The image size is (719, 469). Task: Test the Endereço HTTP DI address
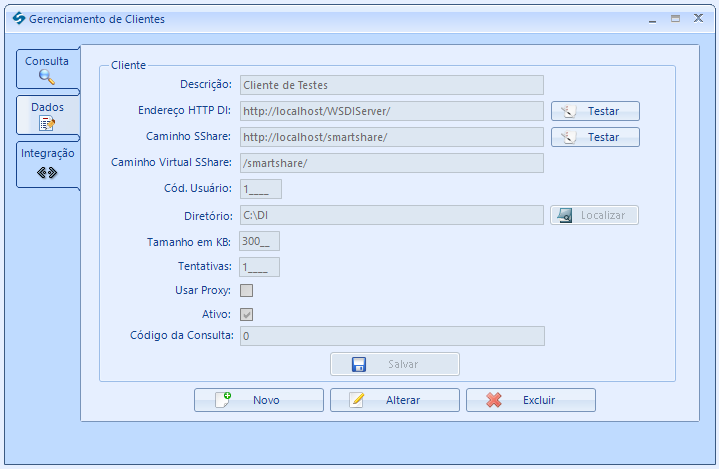tap(595, 111)
